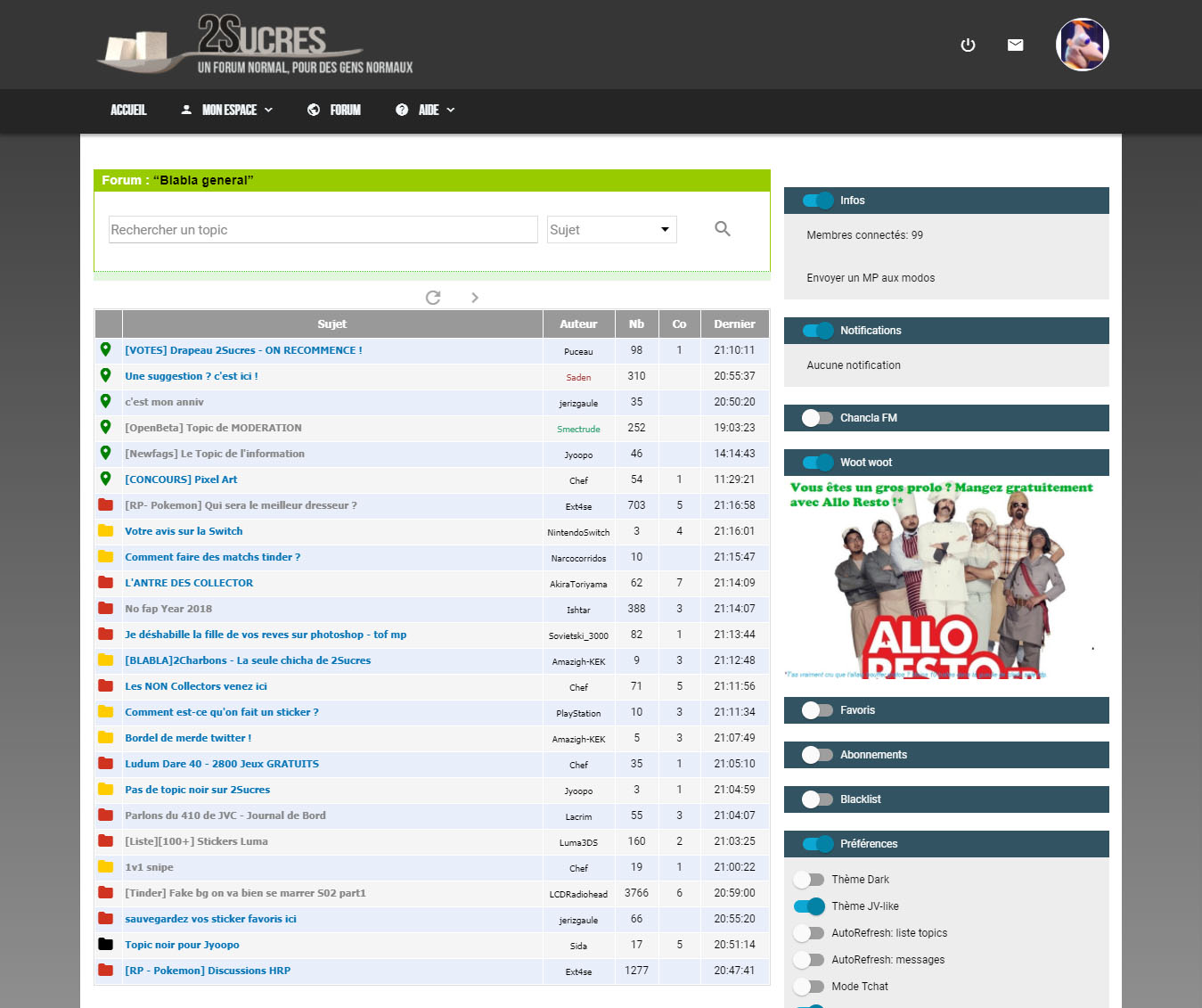1202x1008 pixels.
Task: Enable Mode Tchat
Action: pyautogui.click(x=809, y=987)
